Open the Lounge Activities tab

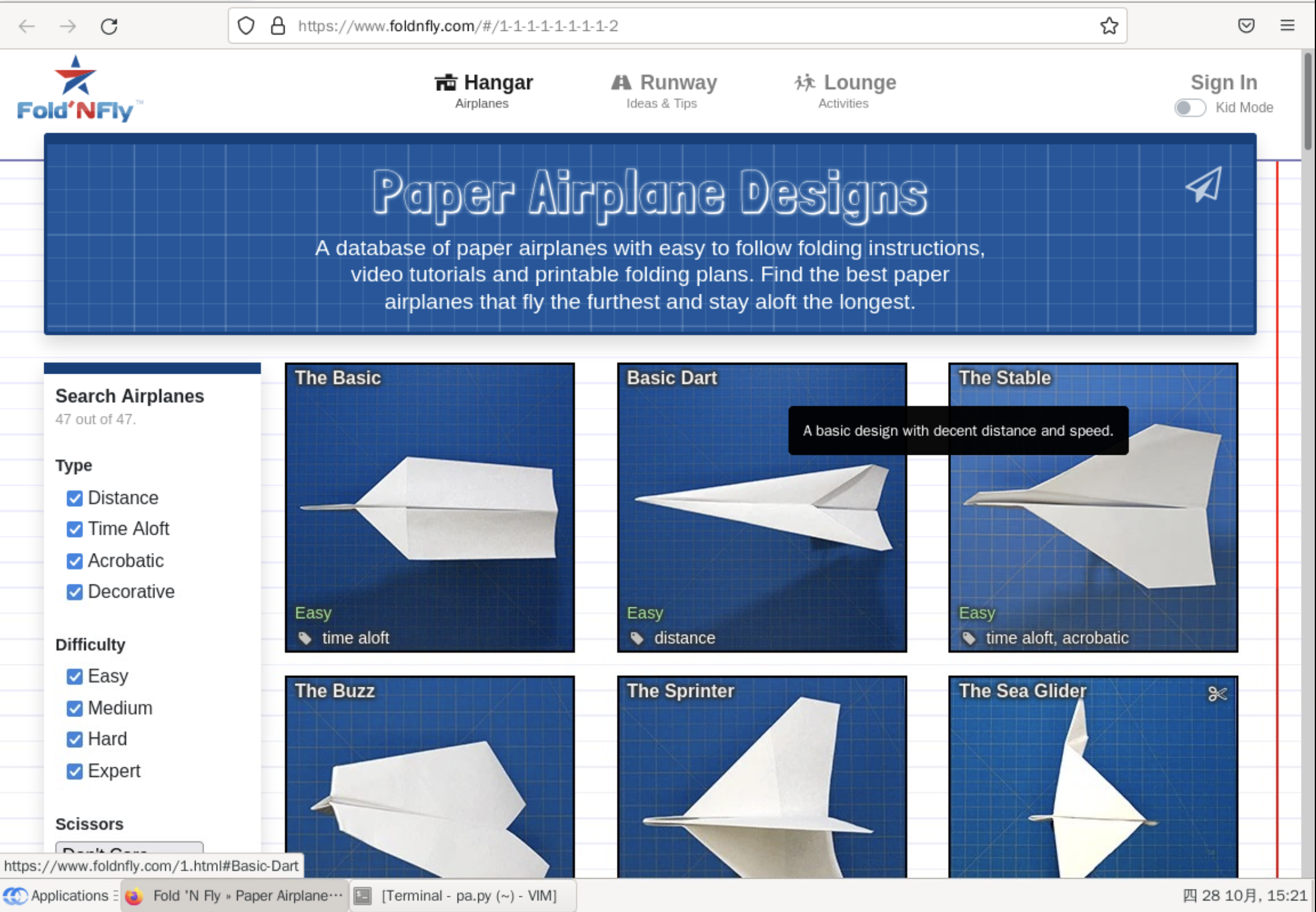point(843,89)
